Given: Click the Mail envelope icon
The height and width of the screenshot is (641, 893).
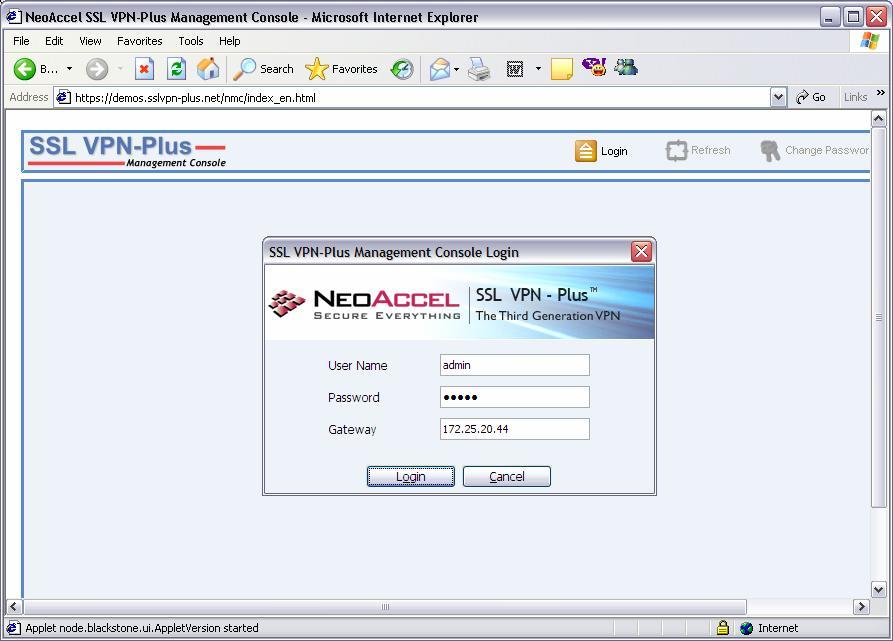Looking at the screenshot, I should point(439,69).
